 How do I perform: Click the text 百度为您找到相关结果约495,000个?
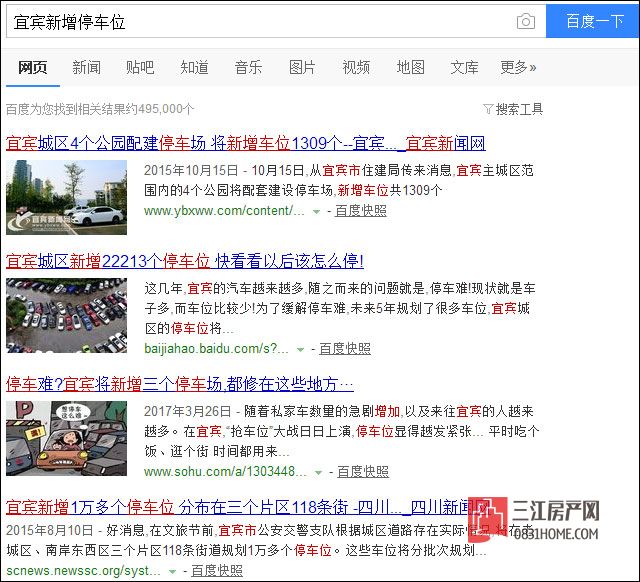100,109
